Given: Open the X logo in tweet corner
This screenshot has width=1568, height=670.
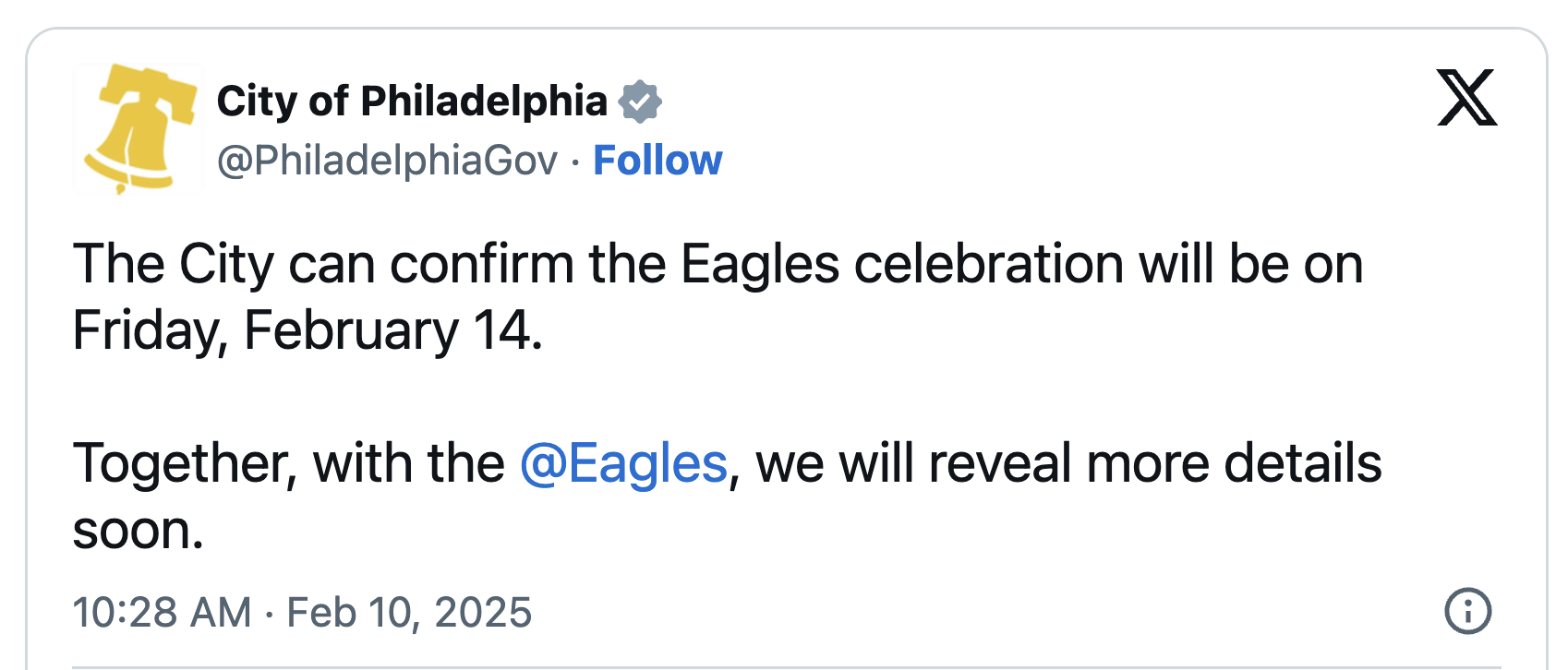Looking at the screenshot, I should click(1466, 97).
